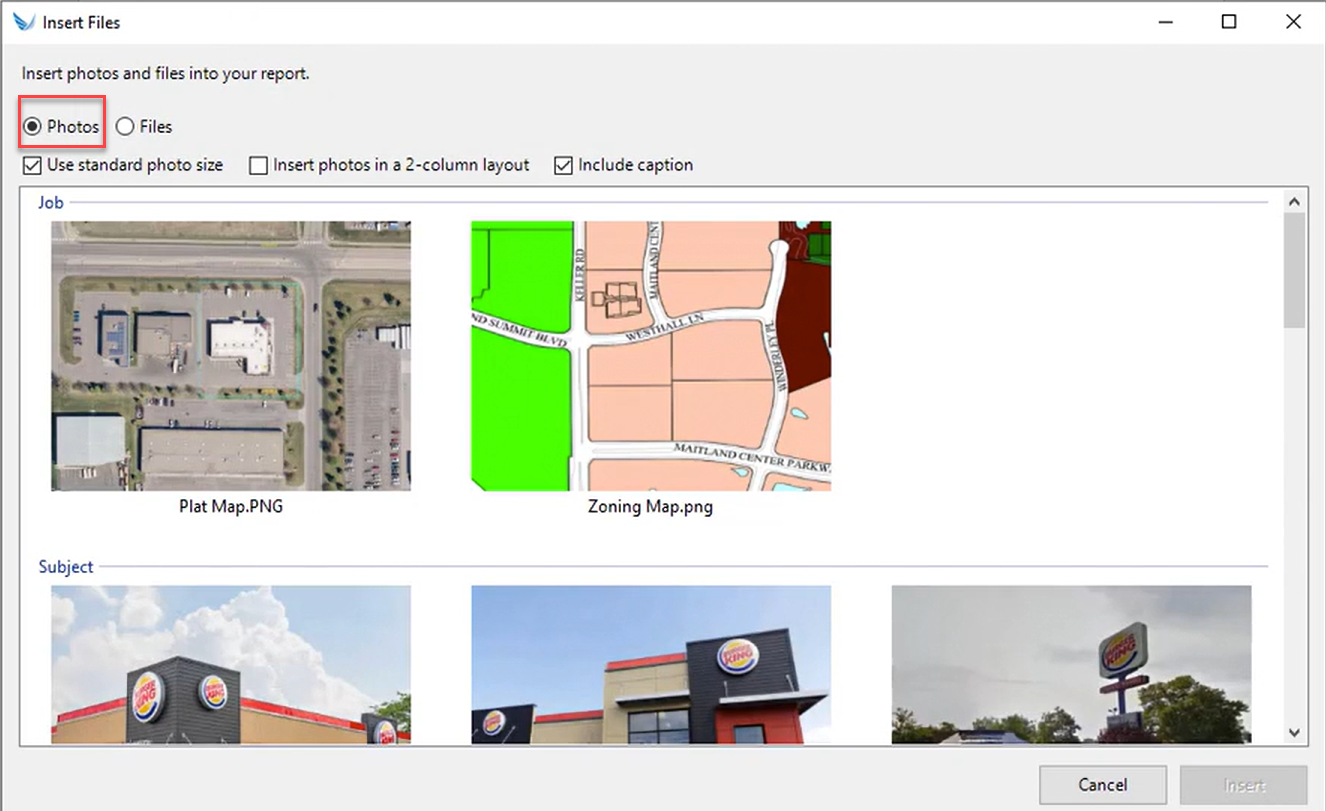Click the Subject section header
The image size is (1326, 811).
point(66,567)
